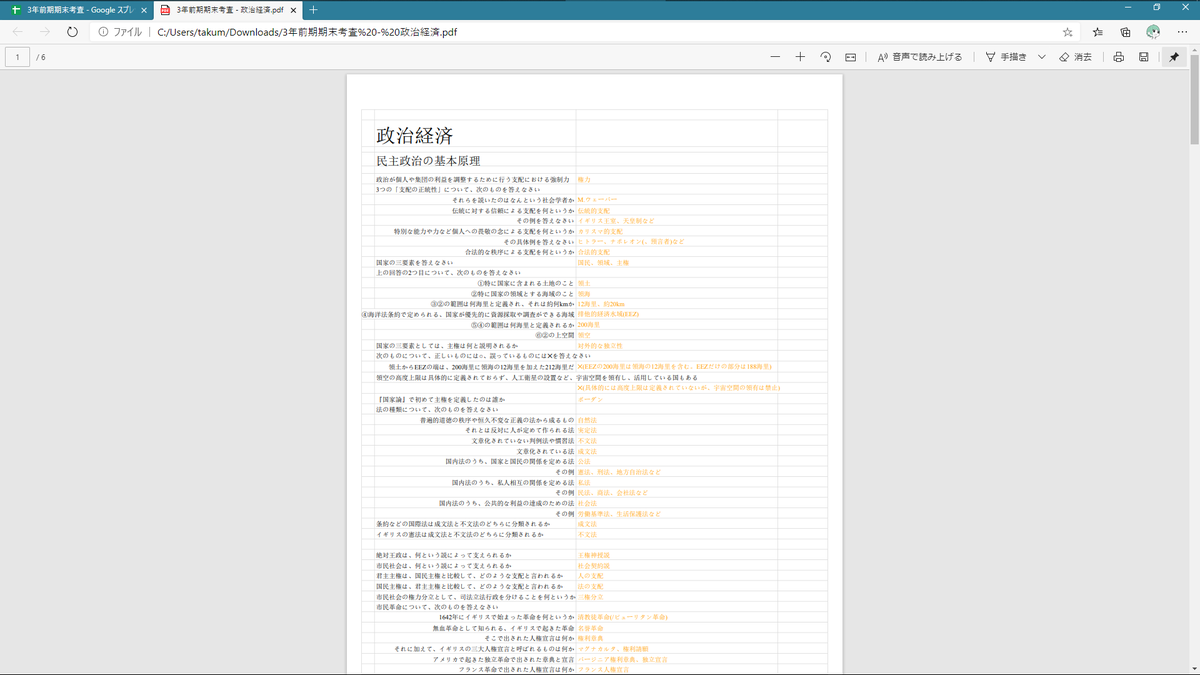Add this page to favorites star
The width and height of the screenshot is (1200, 675).
[1068, 32]
